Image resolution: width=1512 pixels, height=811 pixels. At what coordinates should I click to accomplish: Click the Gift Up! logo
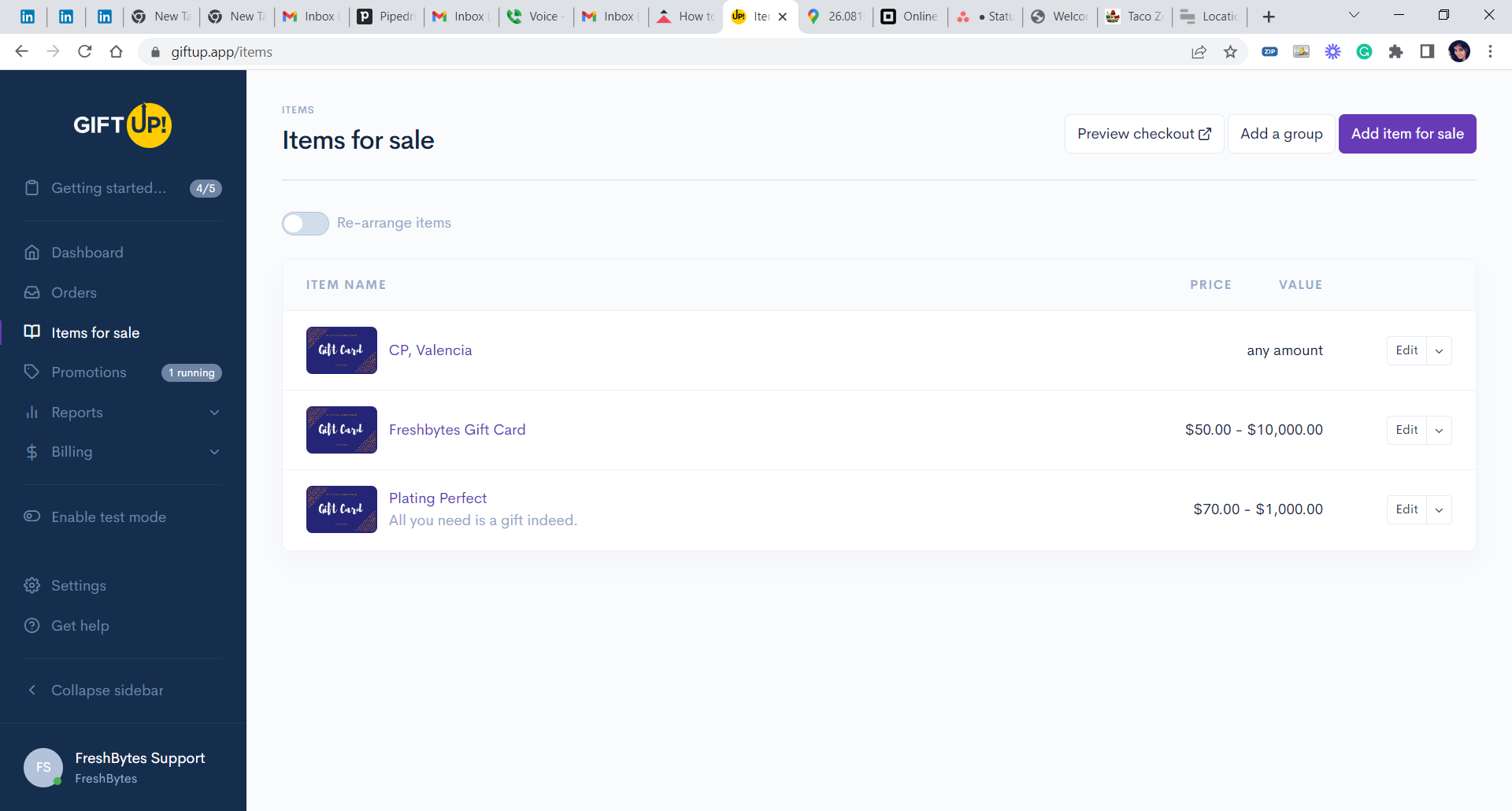(122, 125)
